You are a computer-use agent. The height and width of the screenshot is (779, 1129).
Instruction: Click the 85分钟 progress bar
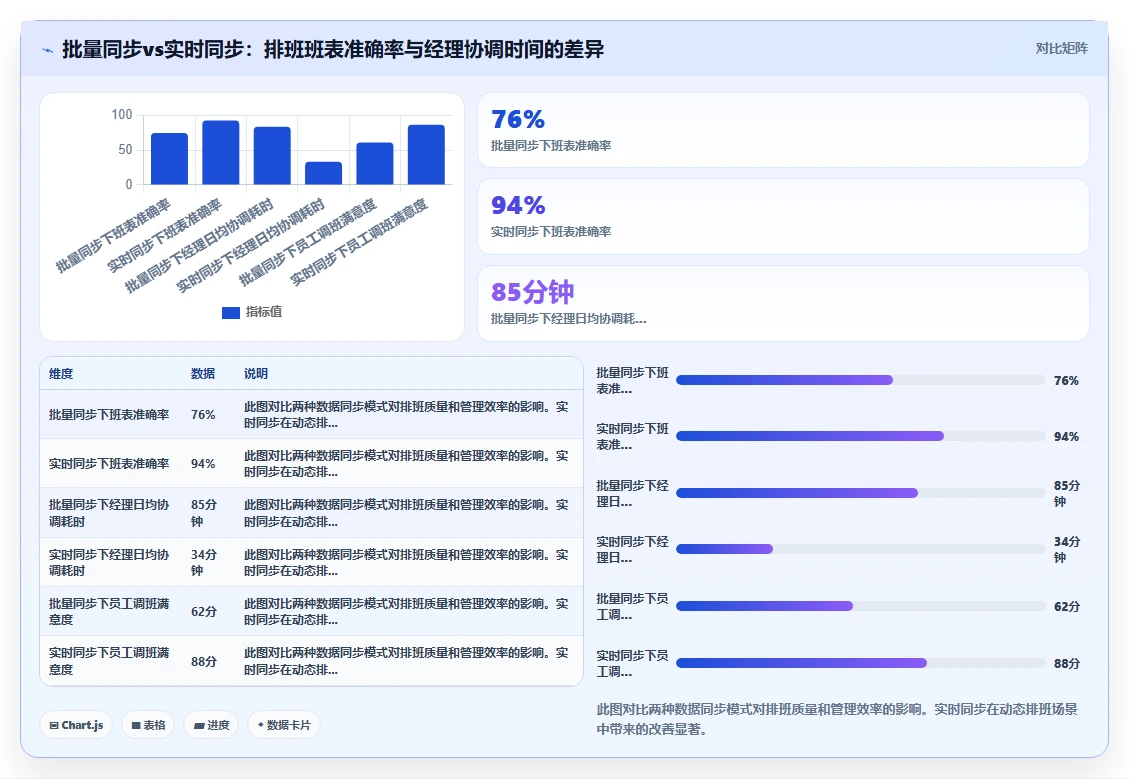pyautogui.click(x=860, y=493)
